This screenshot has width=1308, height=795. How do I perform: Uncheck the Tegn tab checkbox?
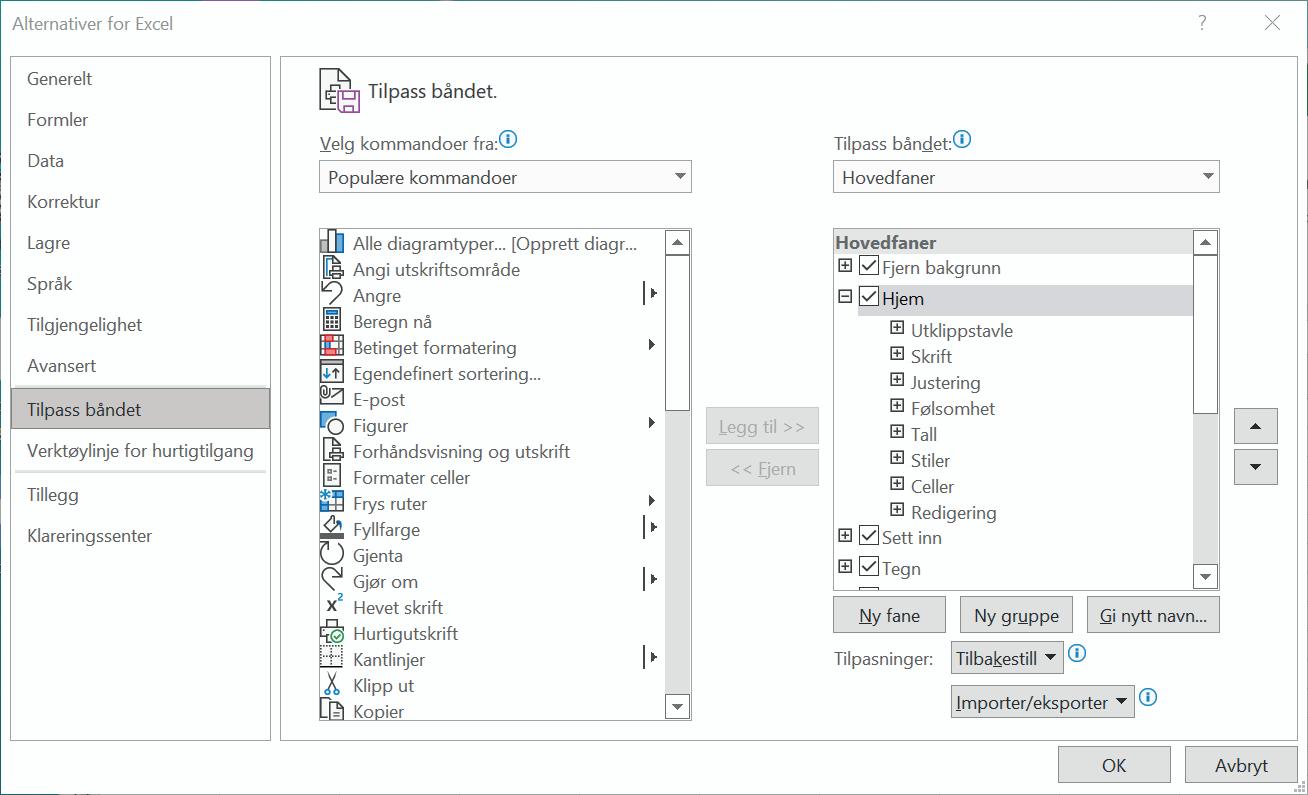[869, 567]
